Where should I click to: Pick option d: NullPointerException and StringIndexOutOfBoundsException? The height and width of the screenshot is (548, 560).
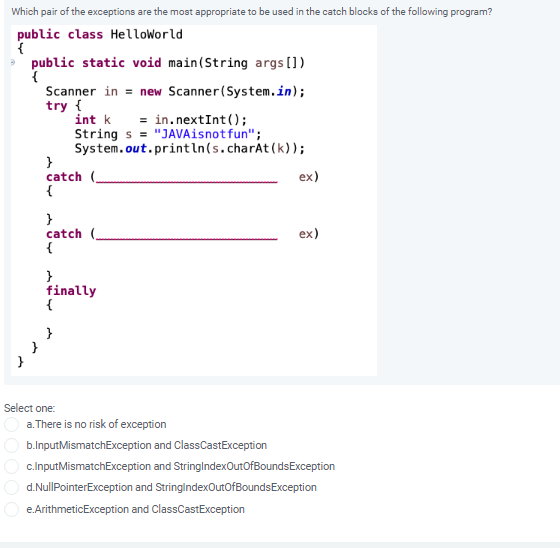click(11, 488)
